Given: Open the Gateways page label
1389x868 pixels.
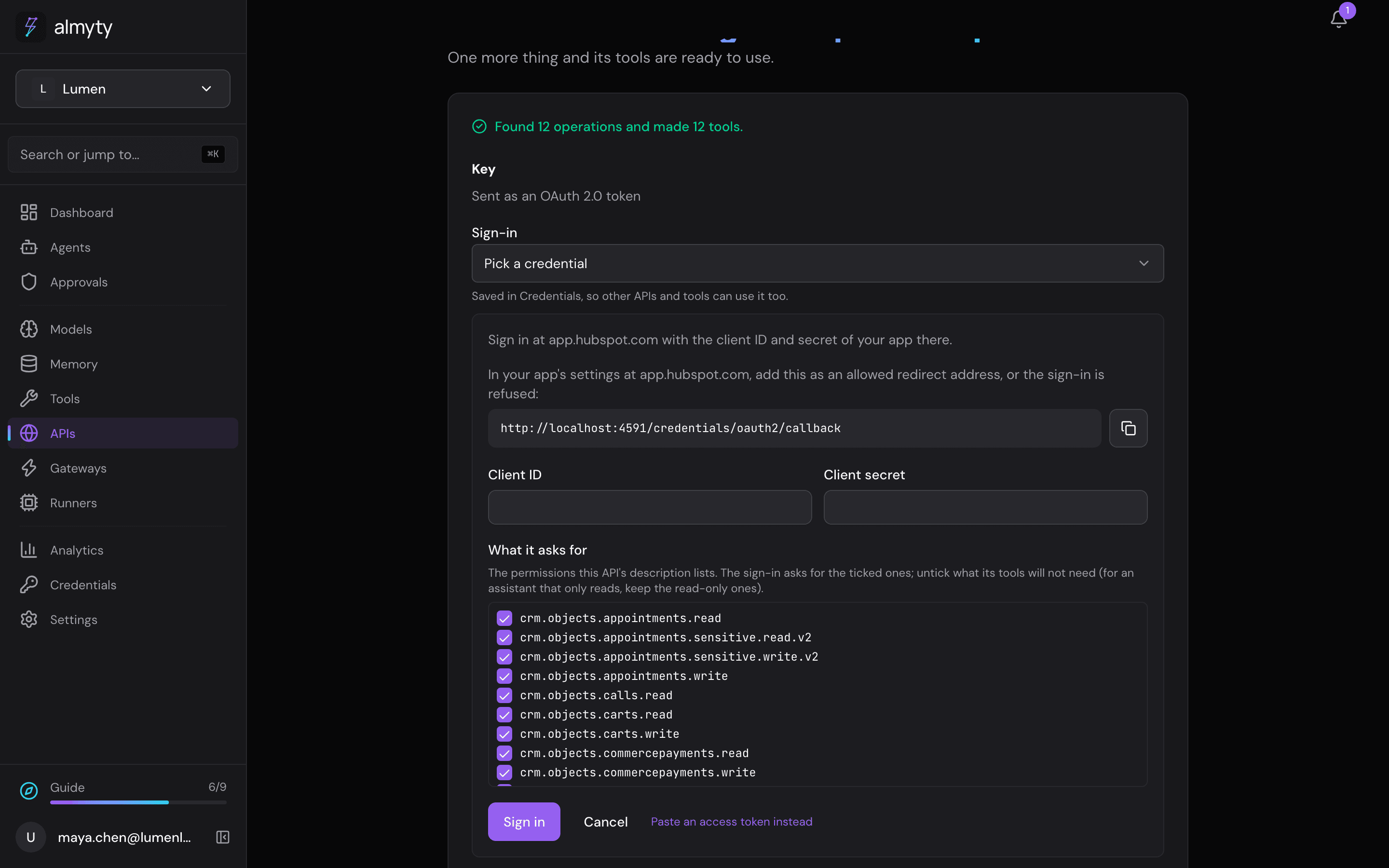Looking at the screenshot, I should pyautogui.click(x=78, y=468).
